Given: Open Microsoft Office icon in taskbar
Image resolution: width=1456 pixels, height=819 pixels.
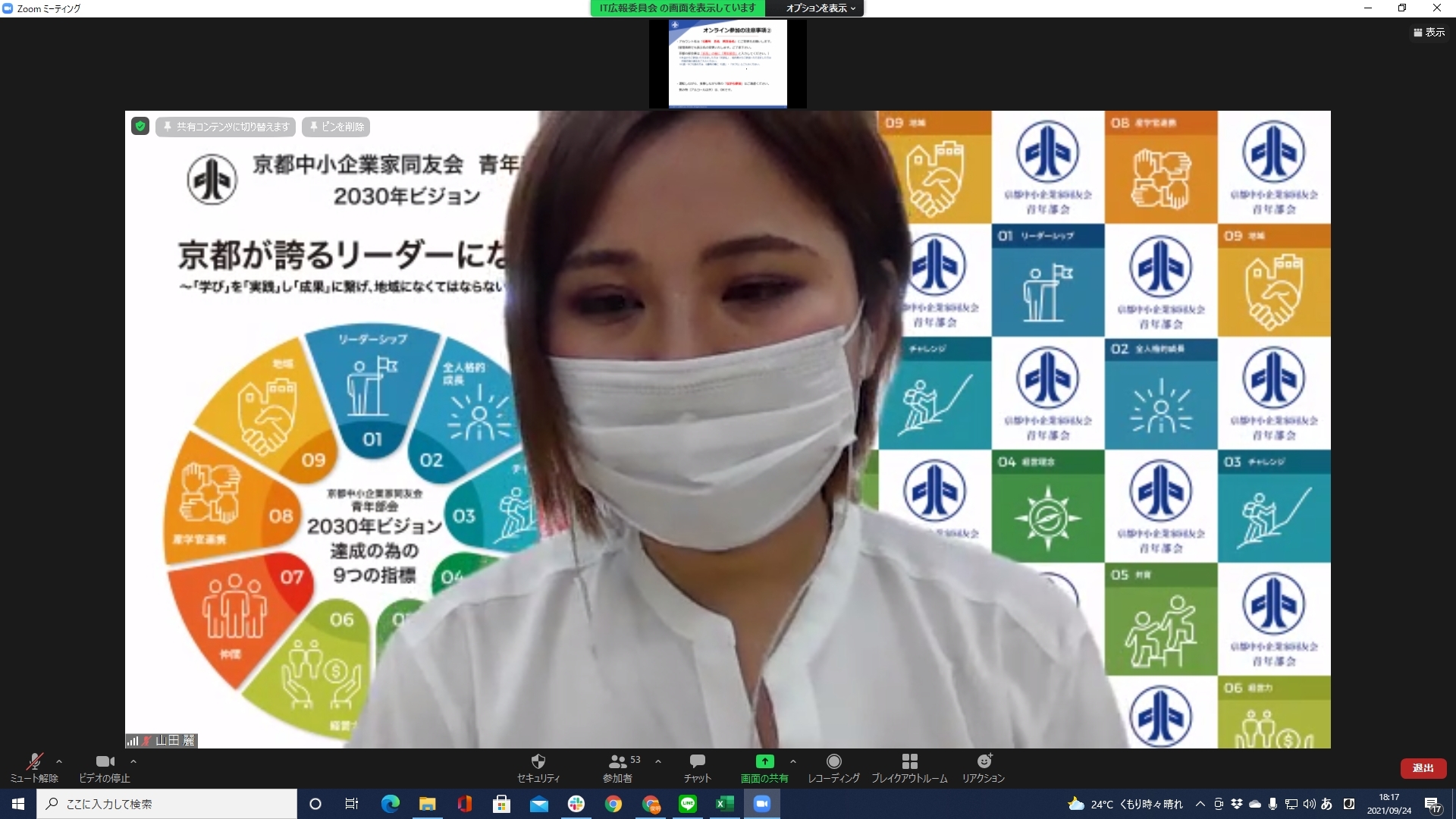Looking at the screenshot, I should click(464, 804).
